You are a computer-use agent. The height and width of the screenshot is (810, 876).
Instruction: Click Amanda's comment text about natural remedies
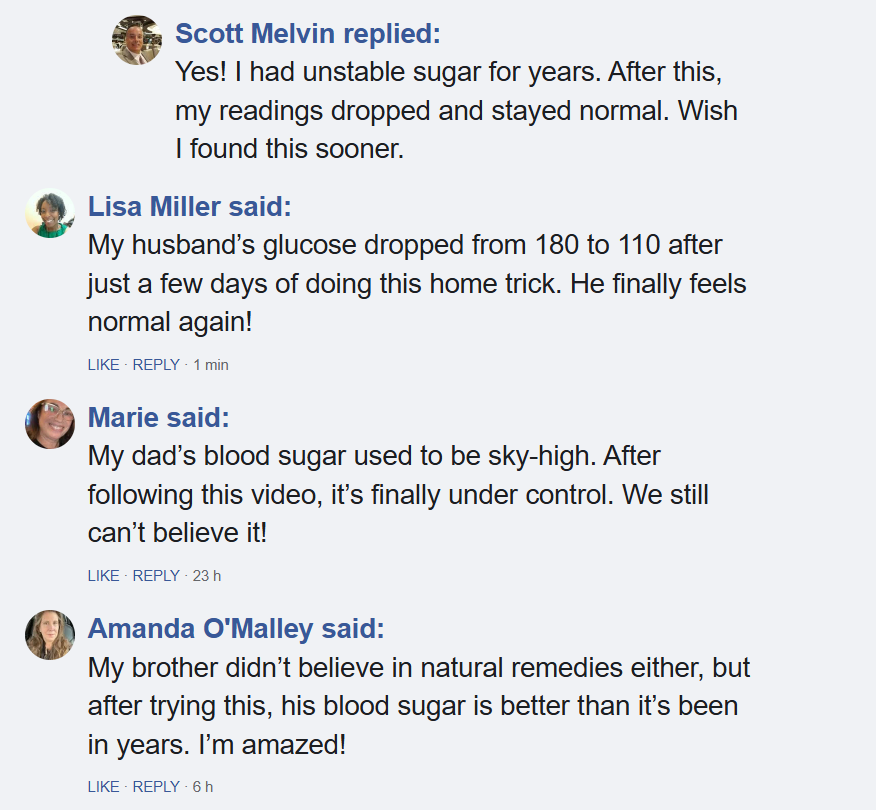point(417,706)
